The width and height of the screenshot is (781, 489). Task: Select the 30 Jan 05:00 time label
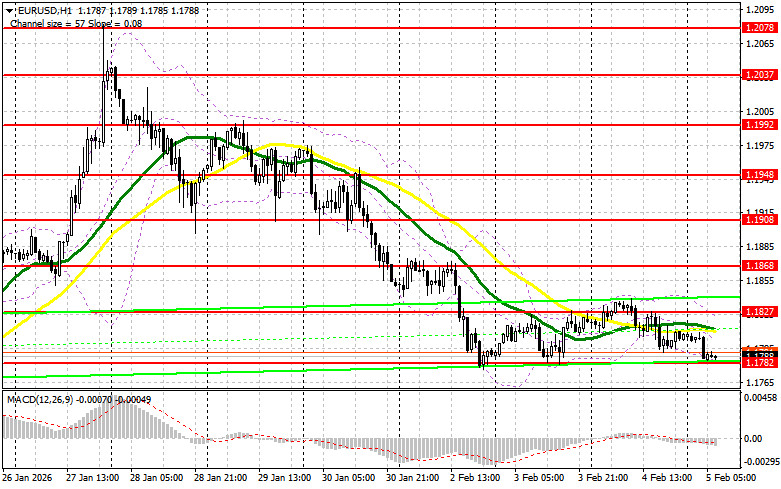click(x=349, y=478)
